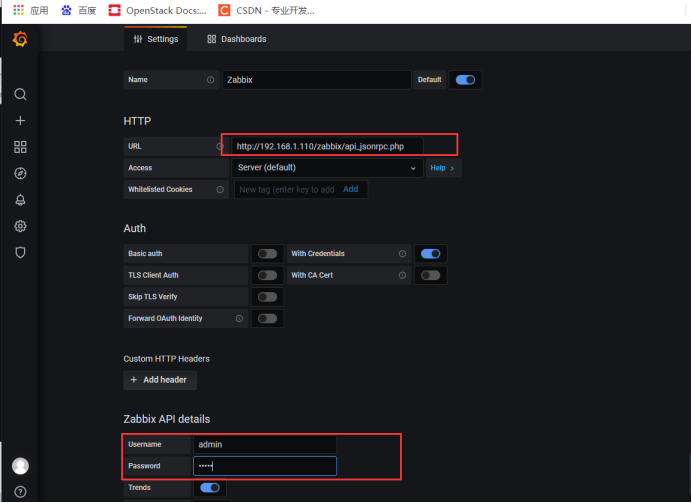Image resolution: width=692 pixels, height=503 pixels.
Task: Click the Custom HTTP Headers label
Action: 166,359
